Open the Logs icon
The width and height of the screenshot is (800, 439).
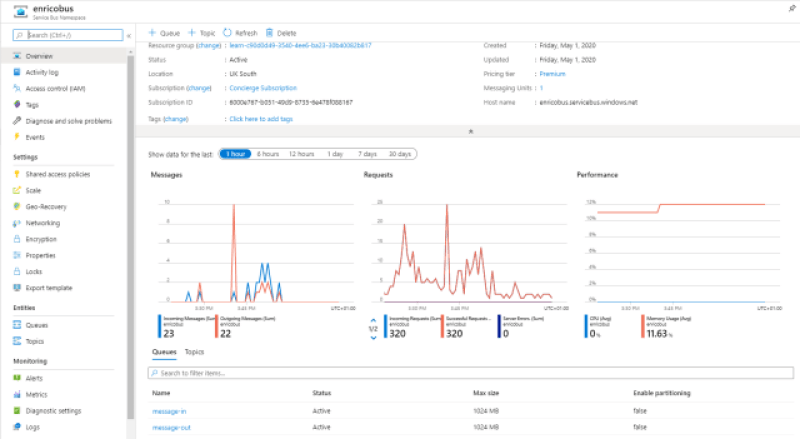pyautogui.click(x=17, y=427)
